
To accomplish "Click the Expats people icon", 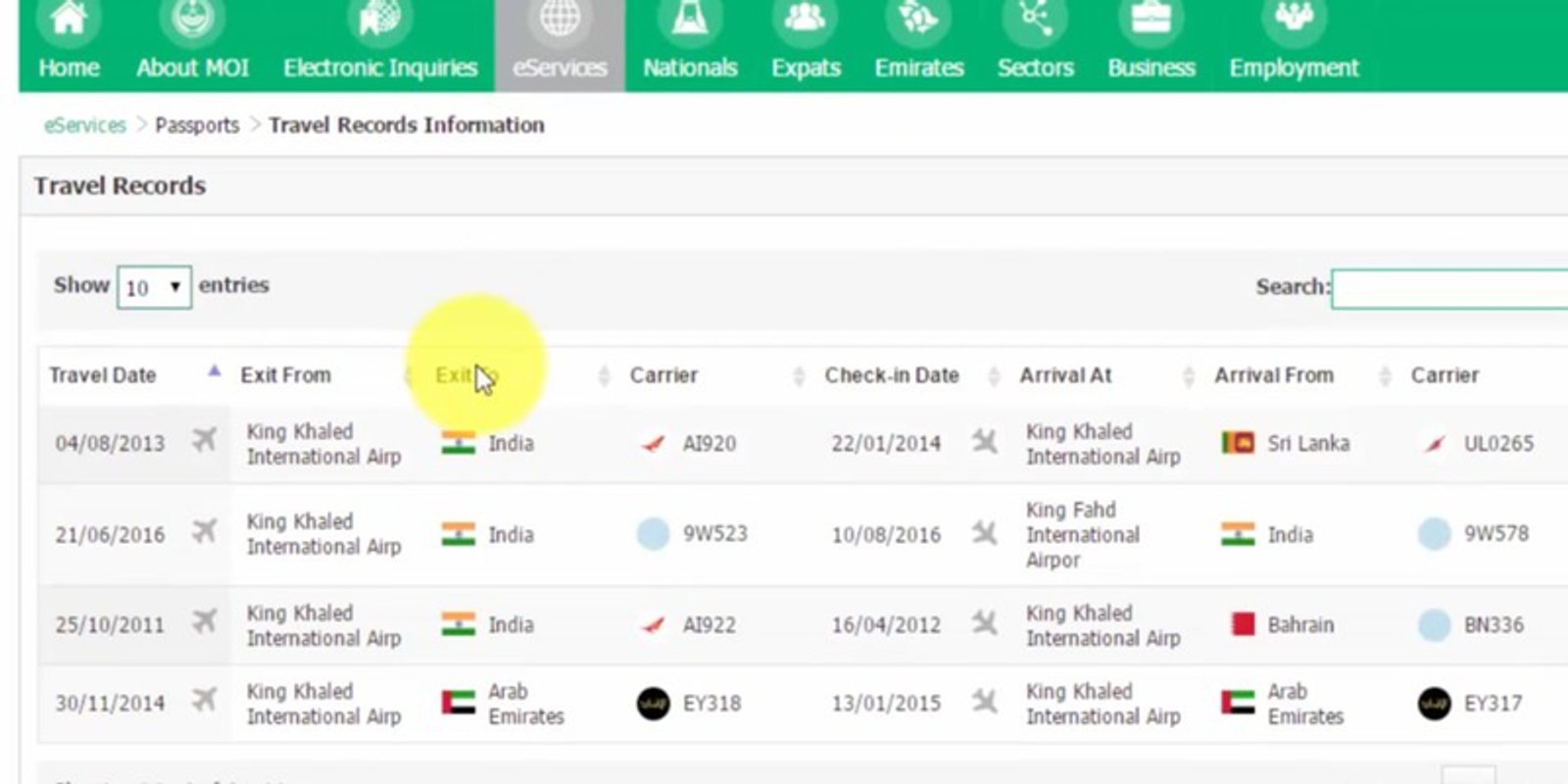I will [805, 20].
